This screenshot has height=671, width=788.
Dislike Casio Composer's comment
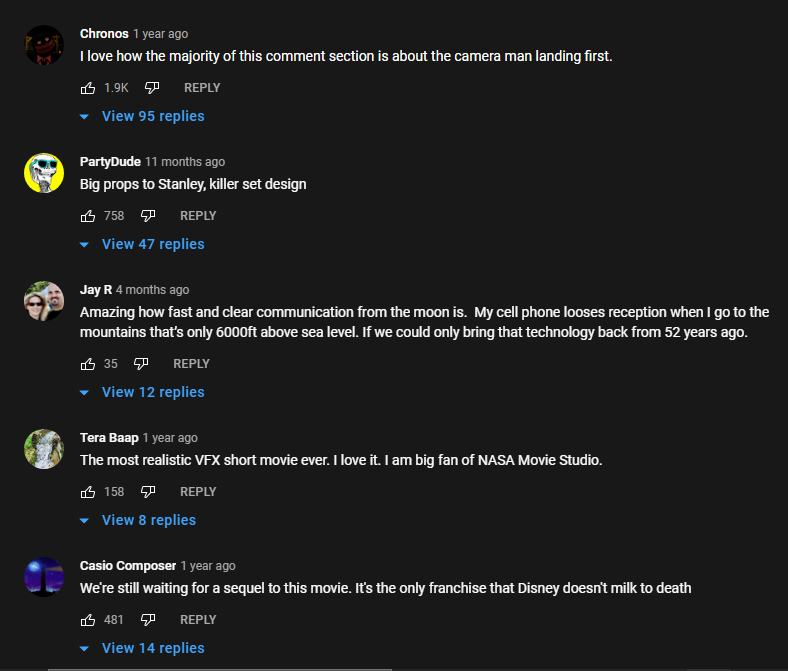pyautogui.click(x=148, y=620)
